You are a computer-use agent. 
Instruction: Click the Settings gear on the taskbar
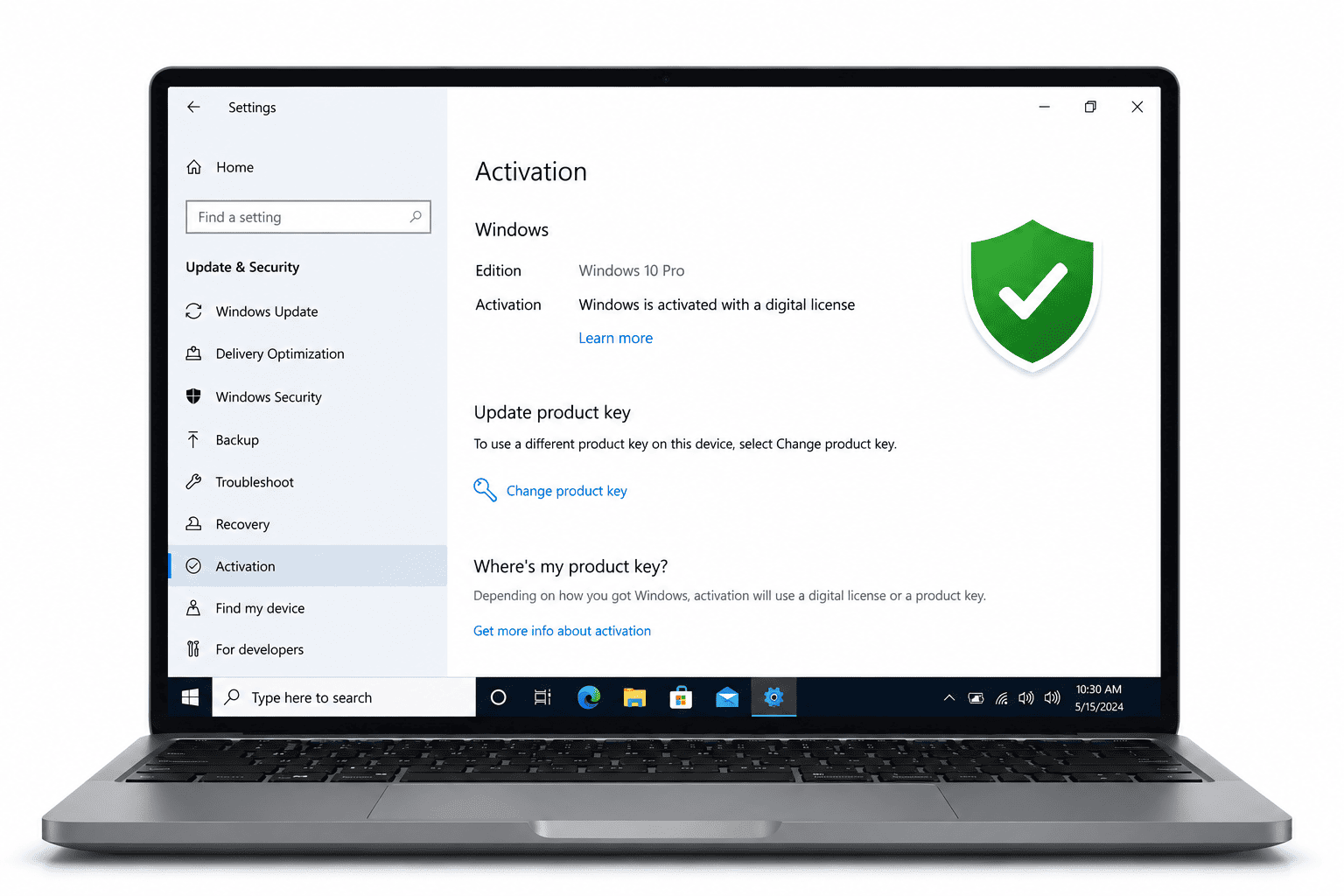(x=773, y=697)
